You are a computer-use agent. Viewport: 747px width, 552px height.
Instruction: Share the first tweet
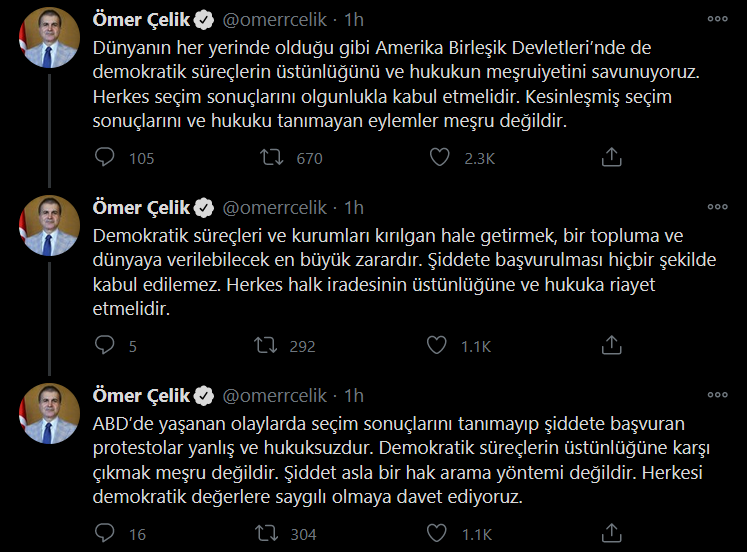pyautogui.click(x=610, y=157)
